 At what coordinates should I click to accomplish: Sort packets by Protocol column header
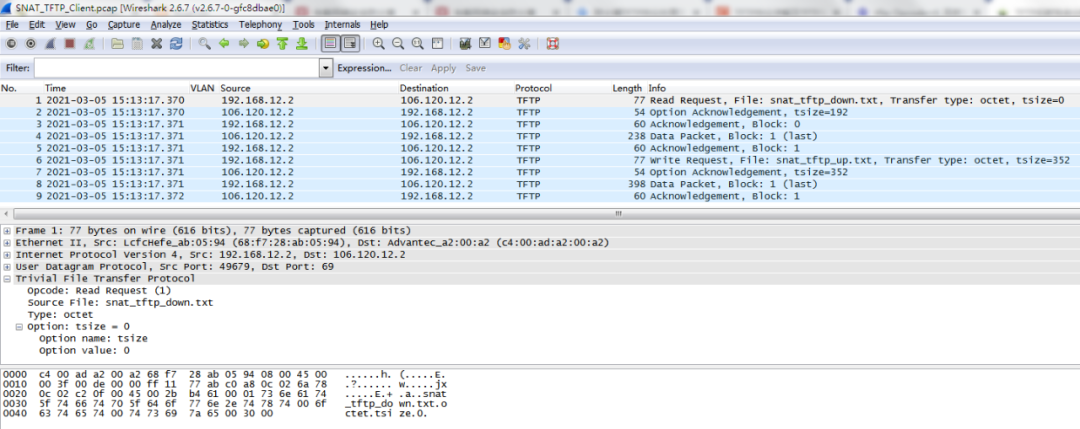point(534,88)
